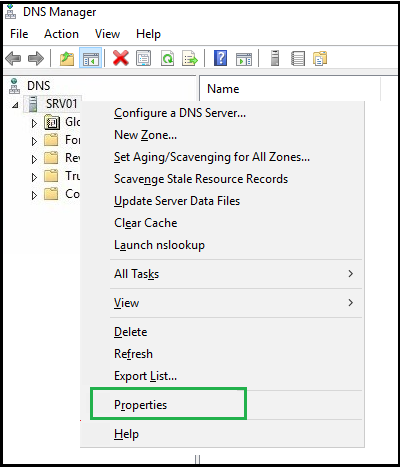Click the blue question mark Help icon
Screen dimensions: 400x467
pos(221,58)
